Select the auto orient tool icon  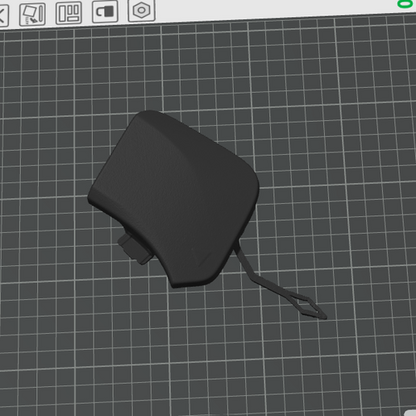(32, 14)
